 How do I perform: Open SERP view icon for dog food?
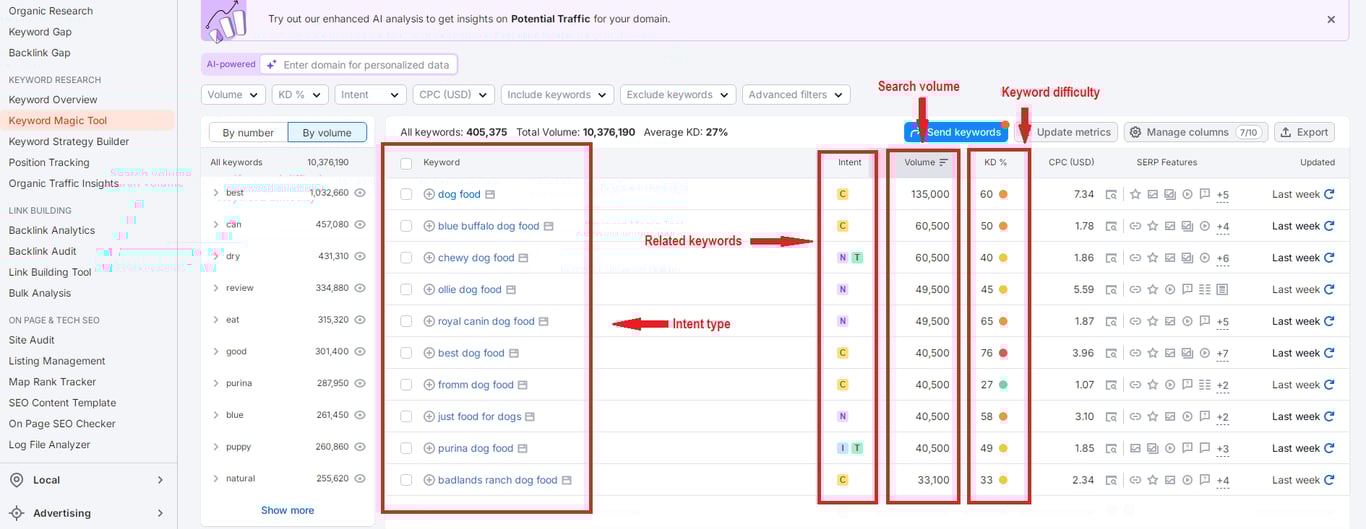point(1111,194)
